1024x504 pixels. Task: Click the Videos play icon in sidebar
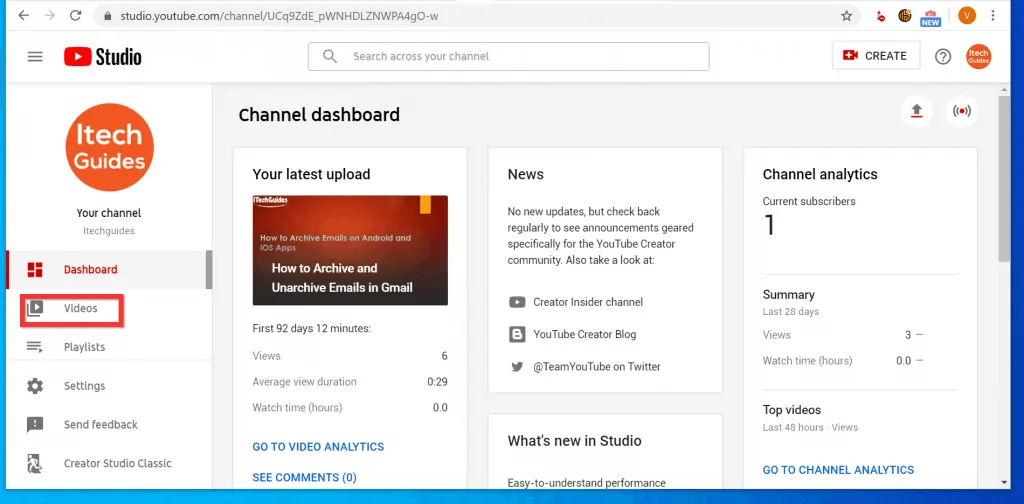coord(35,308)
